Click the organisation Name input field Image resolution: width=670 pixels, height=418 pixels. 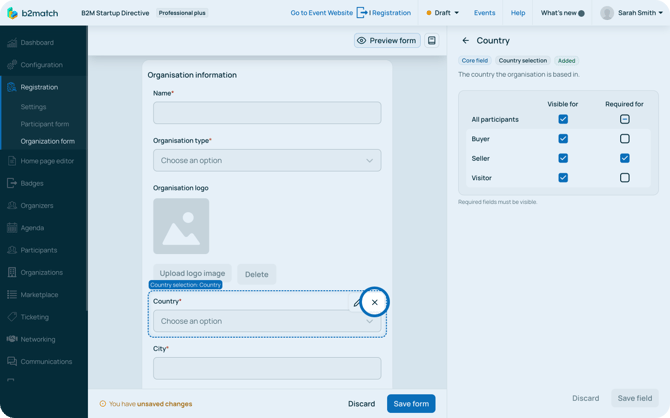point(267,113)
